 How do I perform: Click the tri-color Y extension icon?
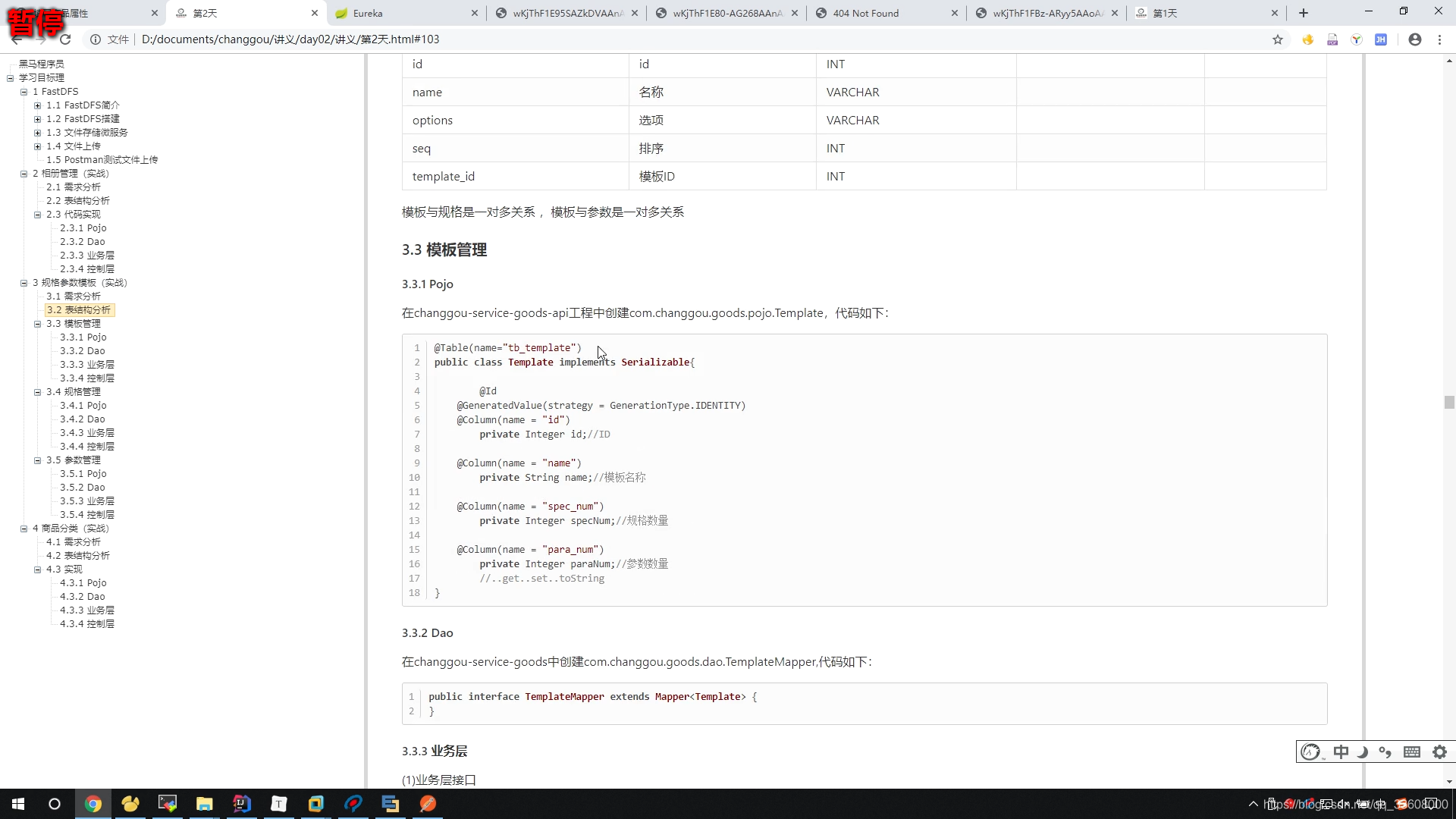coord(1357,39)
